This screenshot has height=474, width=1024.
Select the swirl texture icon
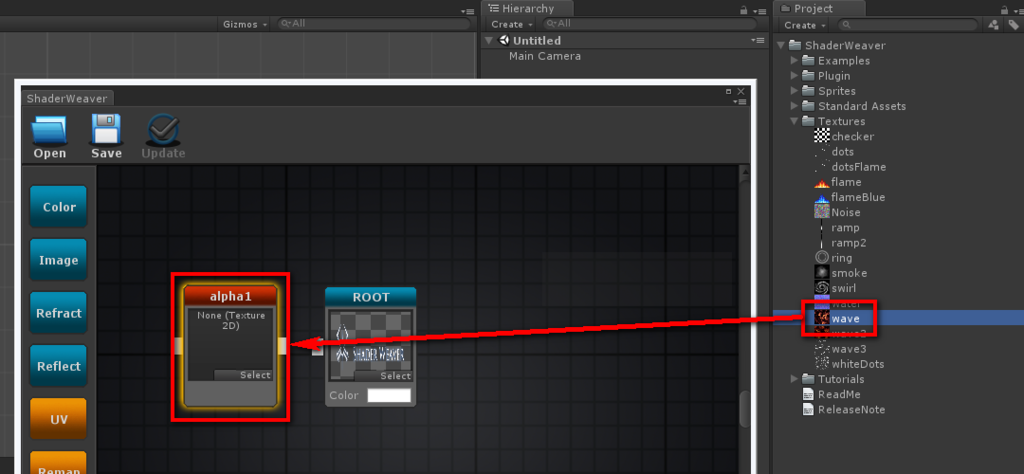point(822,288)
